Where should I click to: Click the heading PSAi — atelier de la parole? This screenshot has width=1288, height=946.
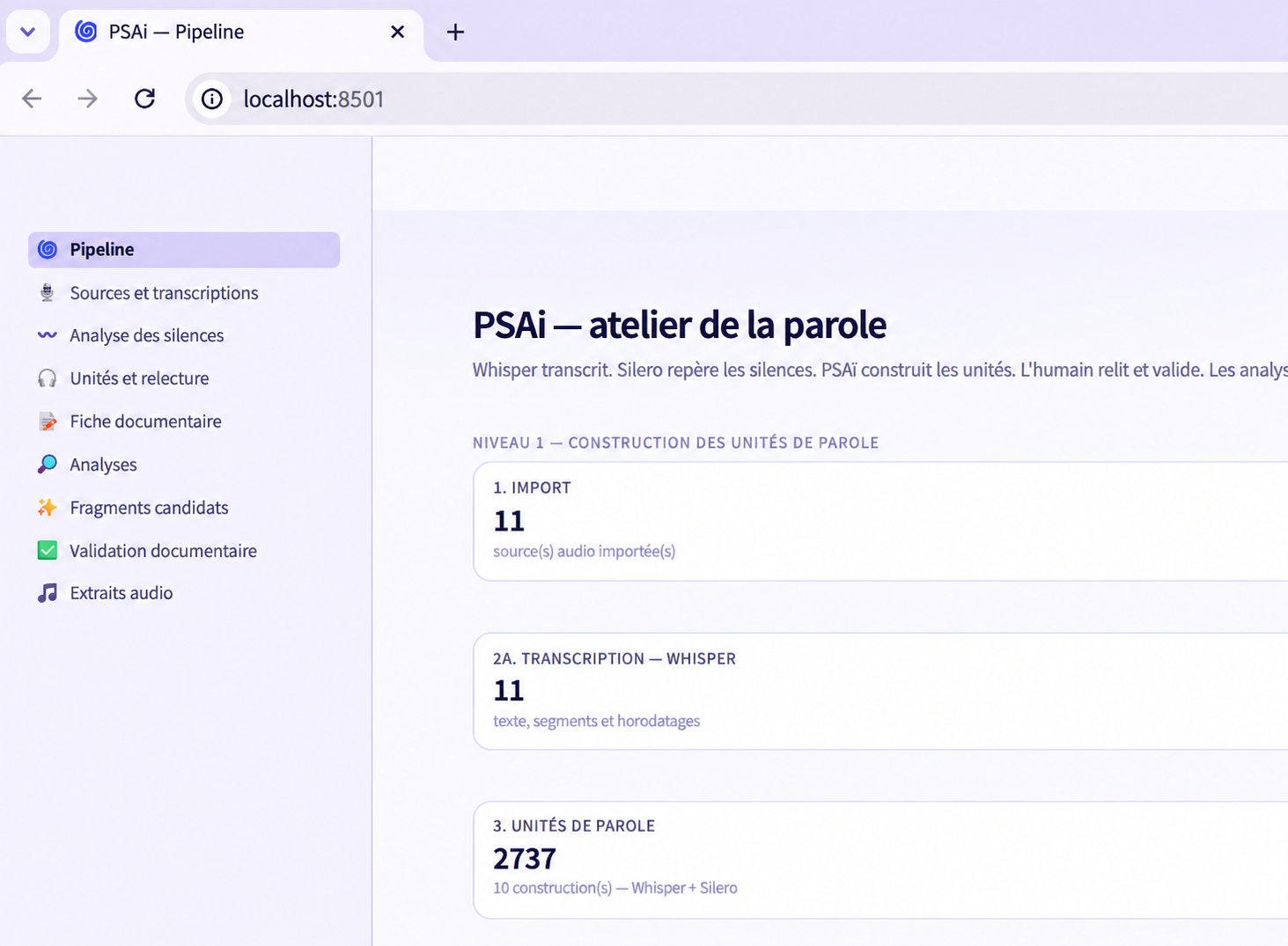(680, 325)
